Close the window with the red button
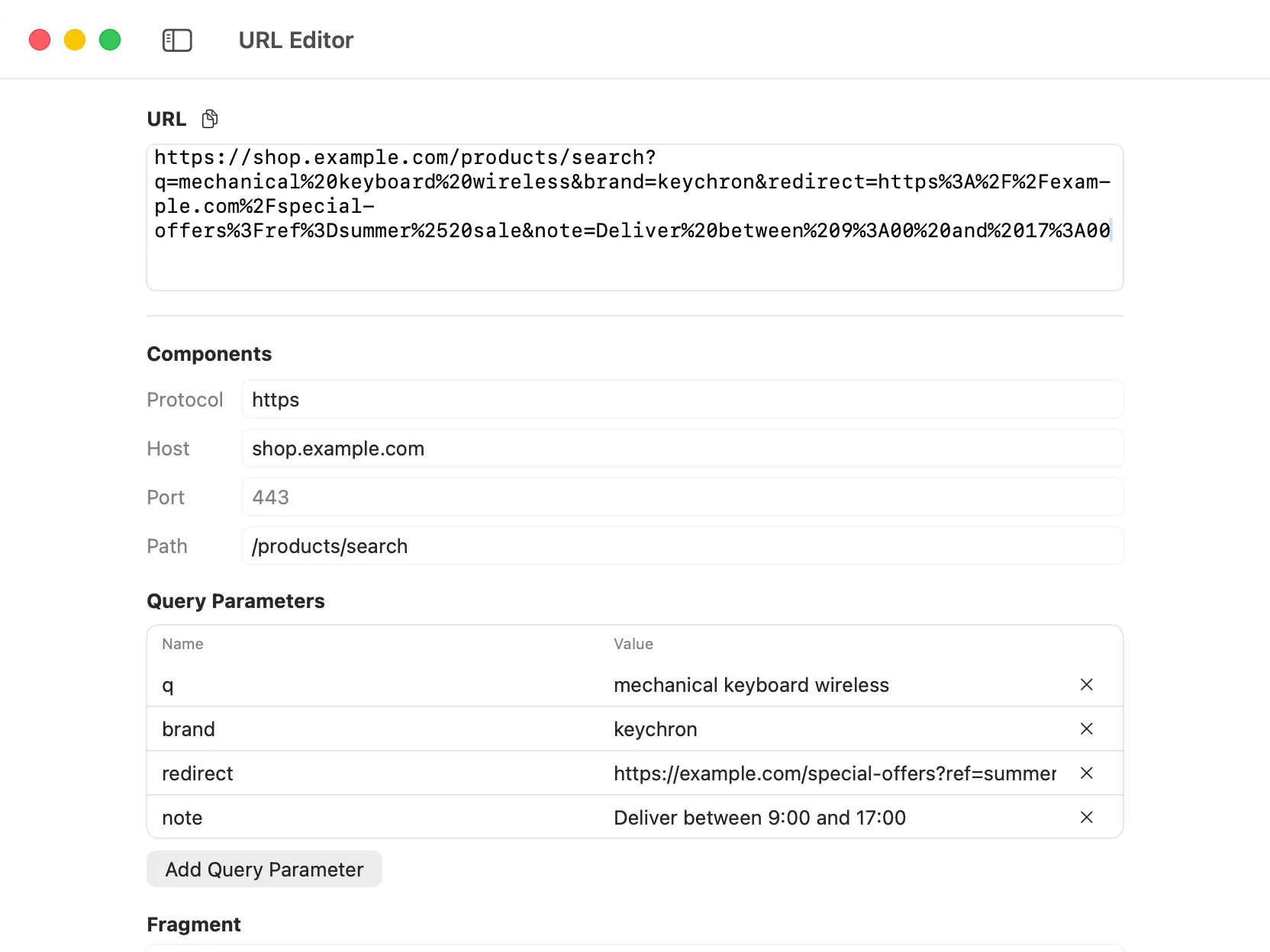This screenshot has height=952, width=1270. pyautogui.click(x=40, y=40)
